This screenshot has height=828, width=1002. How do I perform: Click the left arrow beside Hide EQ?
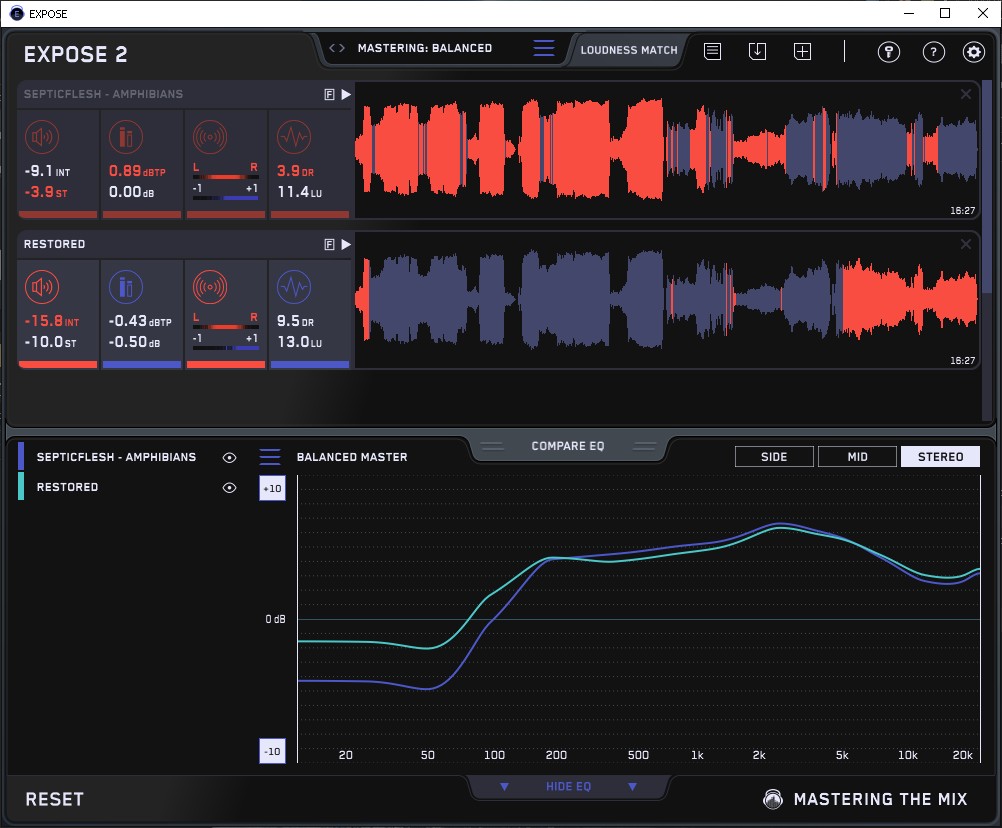(504, 786)
